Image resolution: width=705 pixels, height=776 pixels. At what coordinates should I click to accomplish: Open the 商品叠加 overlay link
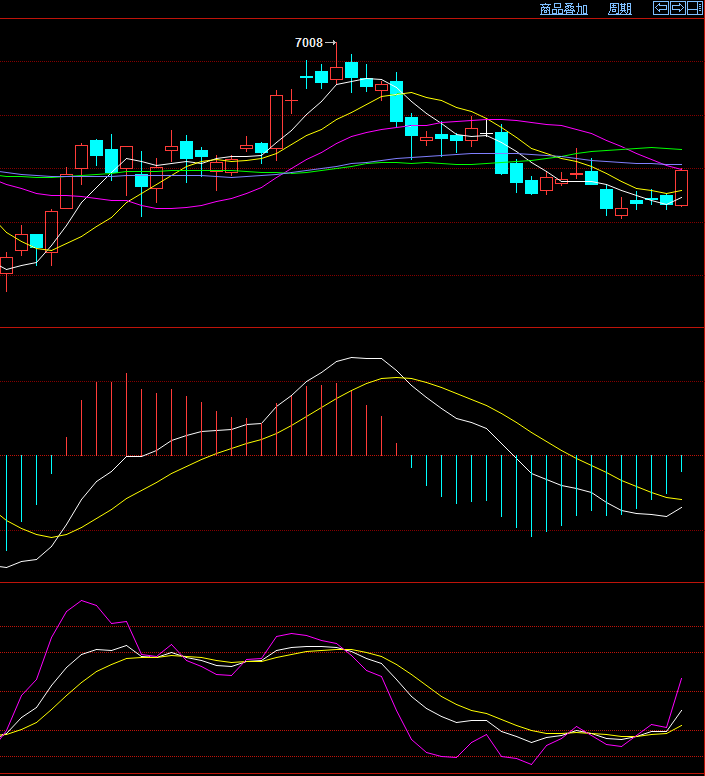coord(564,9)
